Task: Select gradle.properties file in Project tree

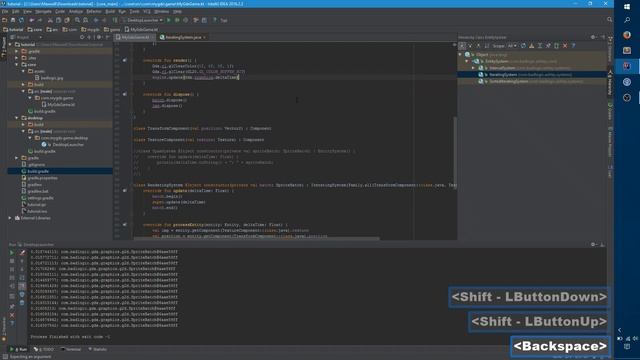Action: click(42, 178)
